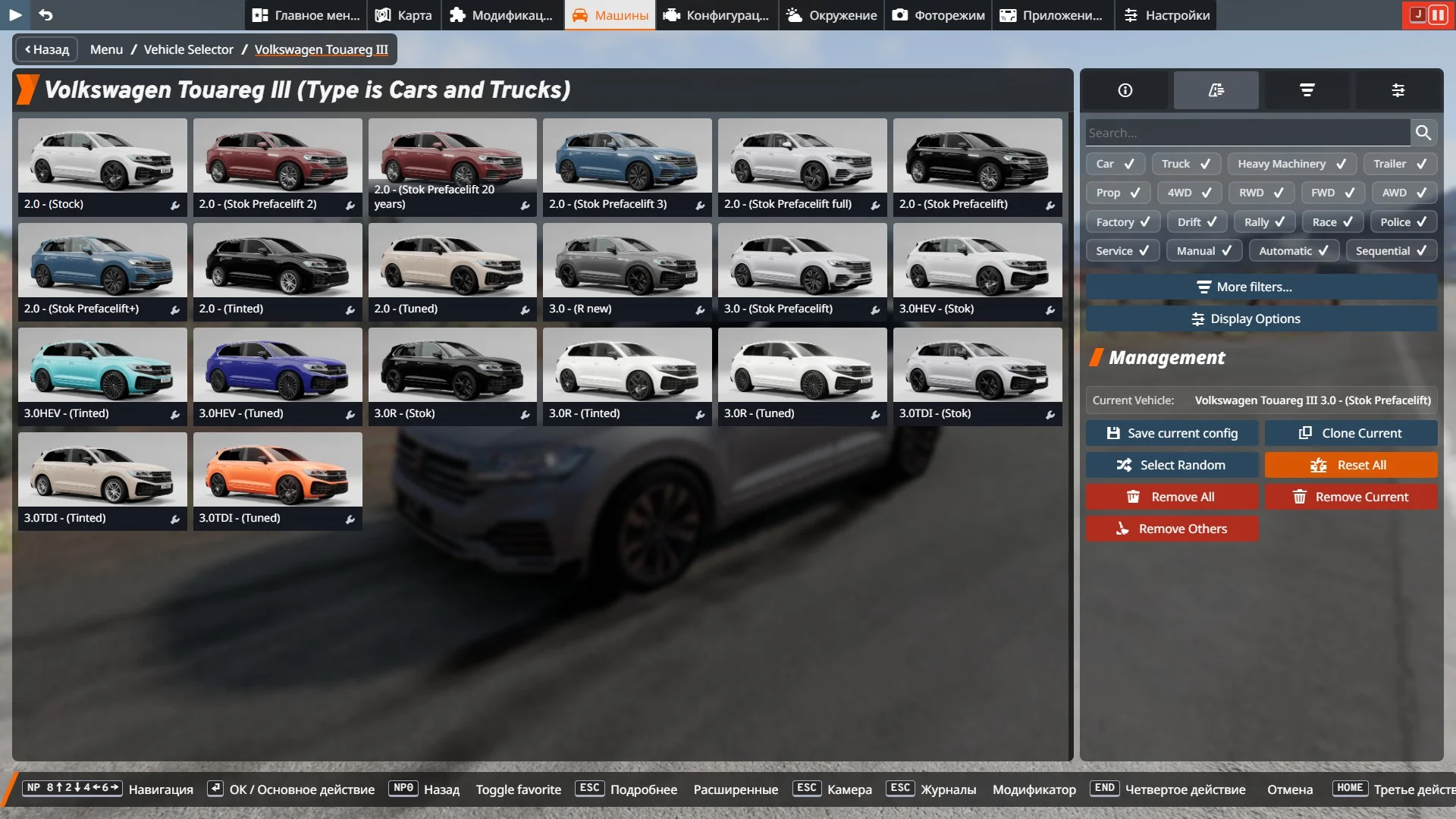1456x819 pixels.
Task: Toggle the Car filter
Action: [x=1116, y=164]
